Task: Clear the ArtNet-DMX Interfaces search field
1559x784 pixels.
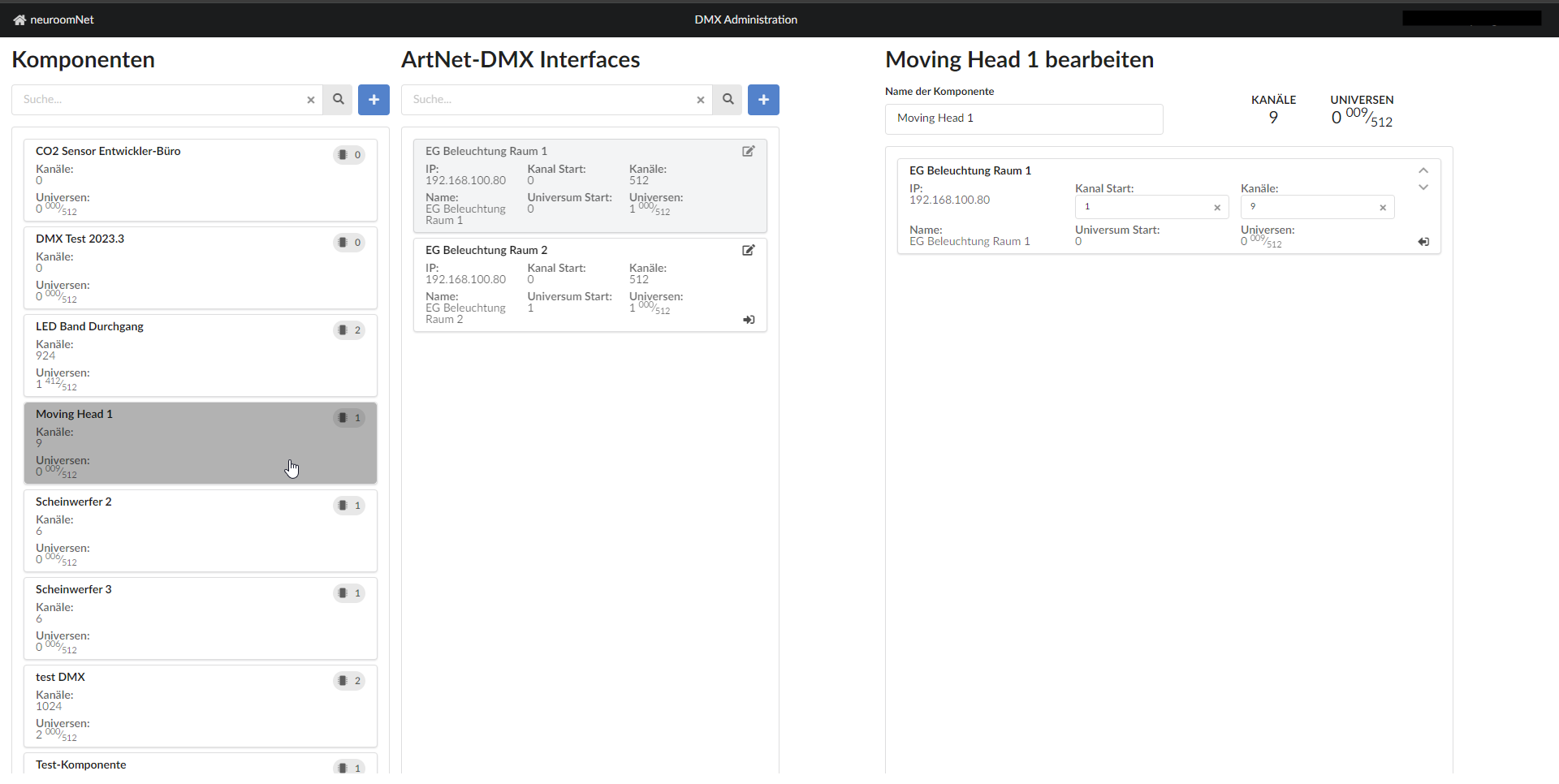Action: [700, 100]
